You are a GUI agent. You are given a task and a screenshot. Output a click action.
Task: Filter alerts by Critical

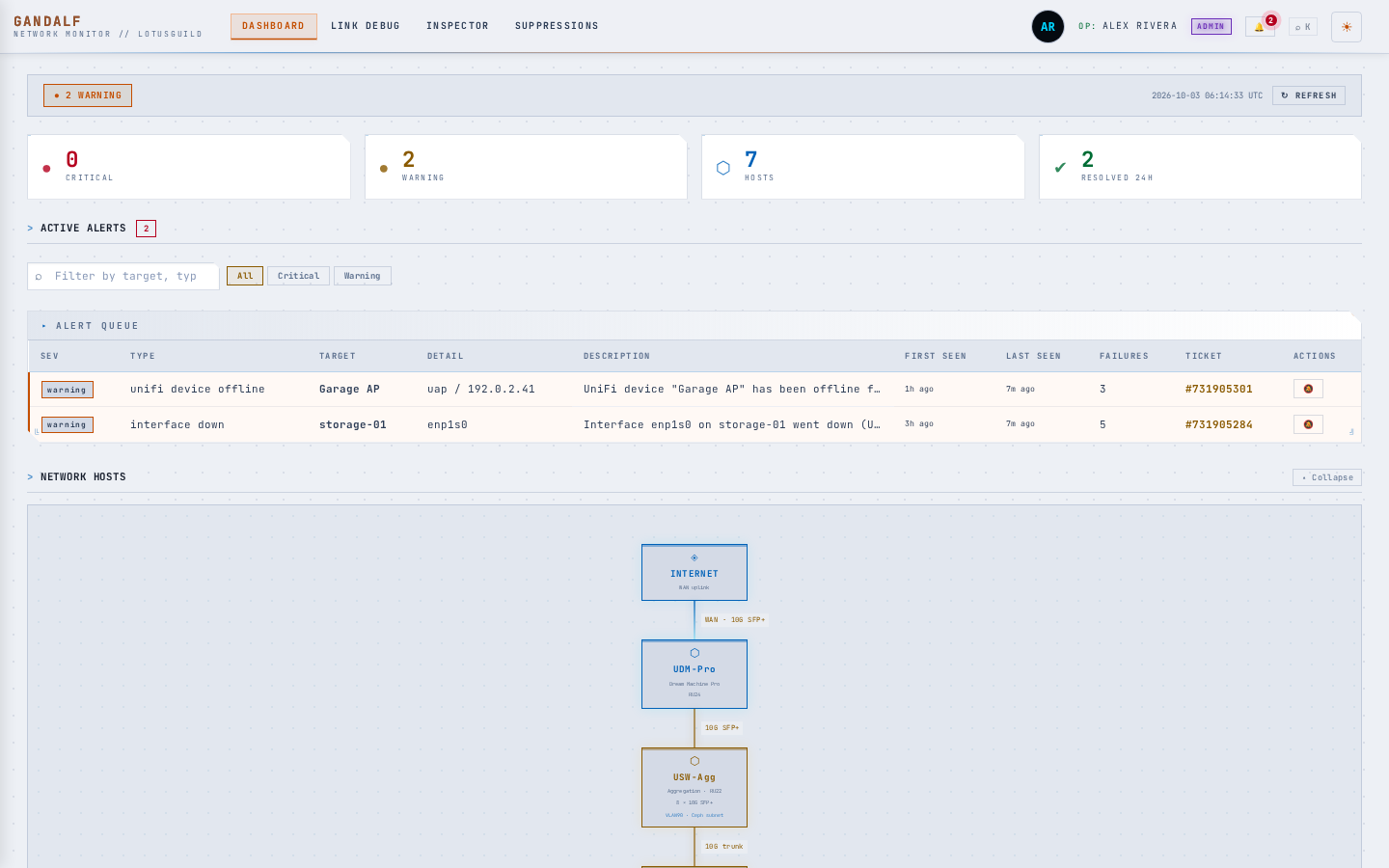[x=298, y=276]
